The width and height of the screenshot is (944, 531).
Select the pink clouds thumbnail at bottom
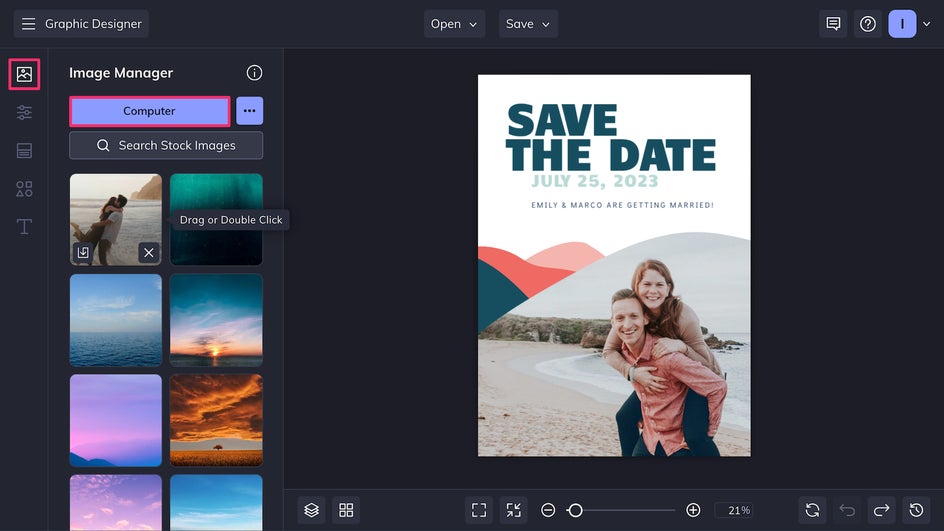116,503
